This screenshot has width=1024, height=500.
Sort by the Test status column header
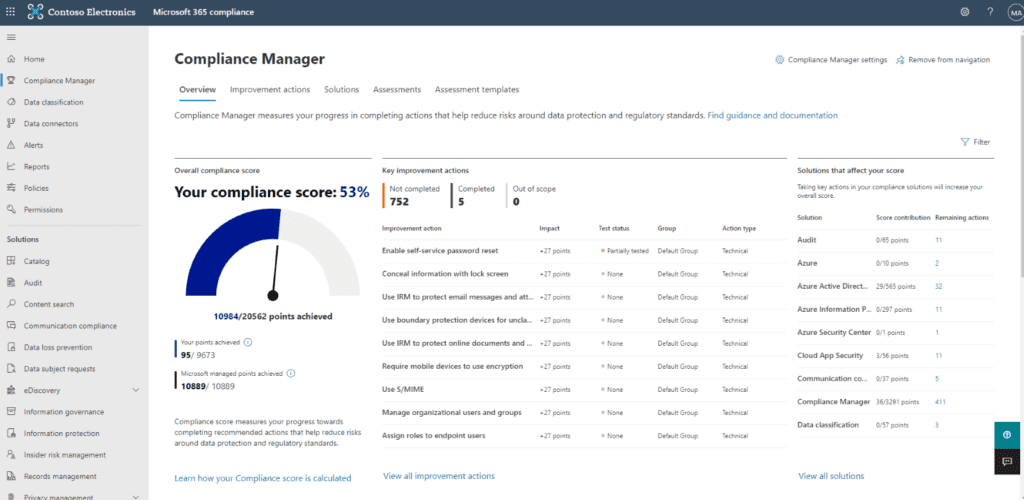pos(614,228)
